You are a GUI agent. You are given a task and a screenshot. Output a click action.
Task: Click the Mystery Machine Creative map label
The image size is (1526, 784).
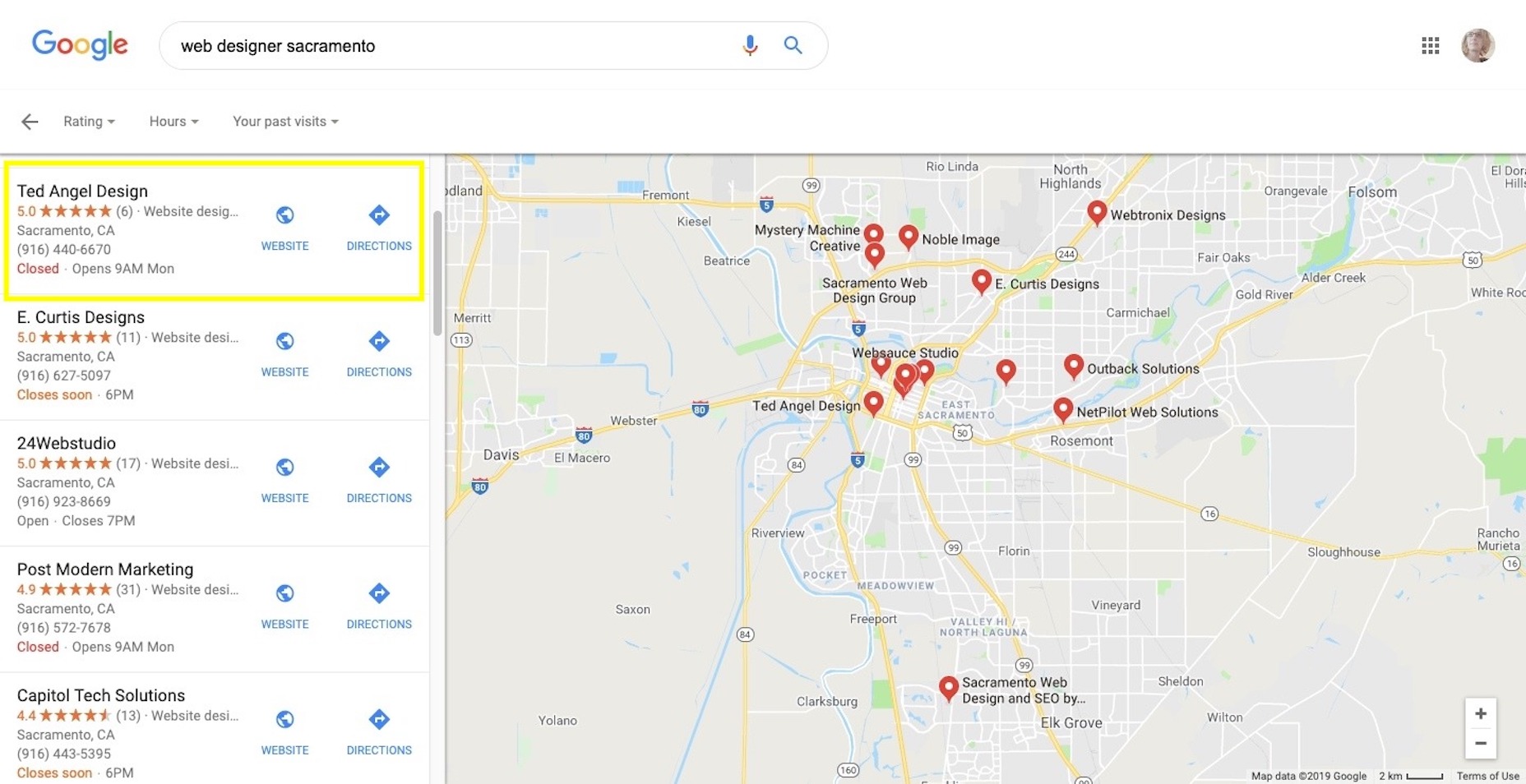pos(807,238)
